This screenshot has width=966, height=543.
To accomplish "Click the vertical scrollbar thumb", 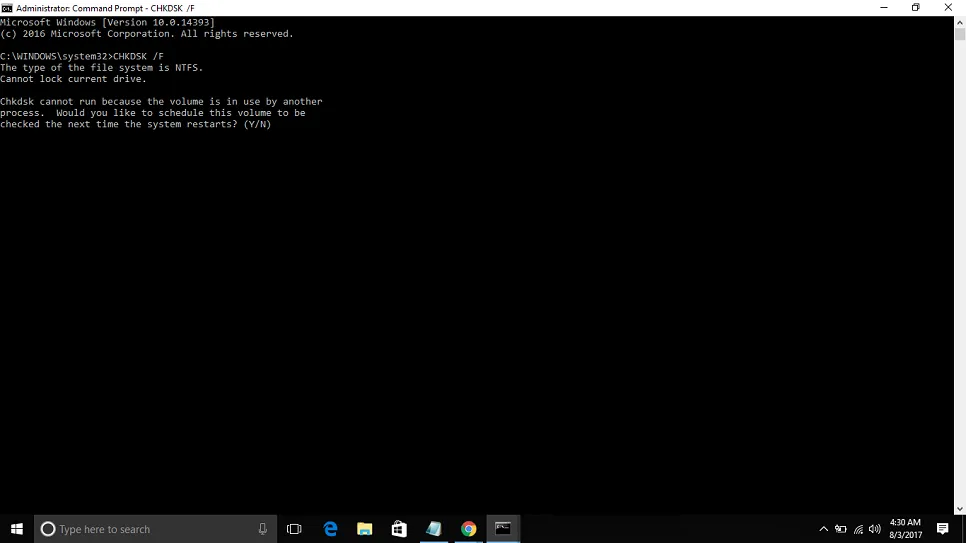I will point(960,35).
